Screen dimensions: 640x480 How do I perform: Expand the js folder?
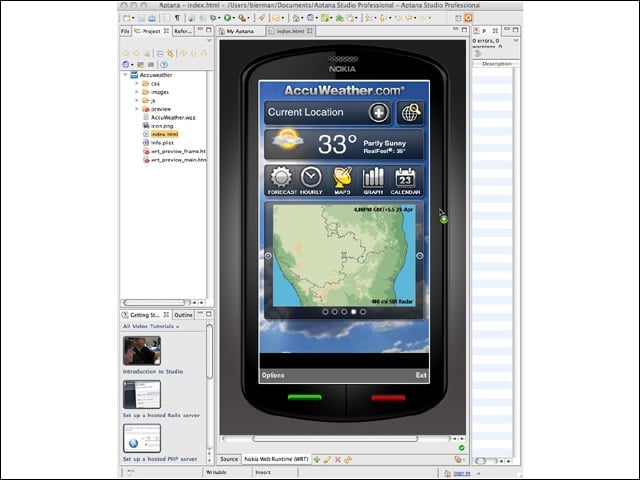(x=137, y=100)
